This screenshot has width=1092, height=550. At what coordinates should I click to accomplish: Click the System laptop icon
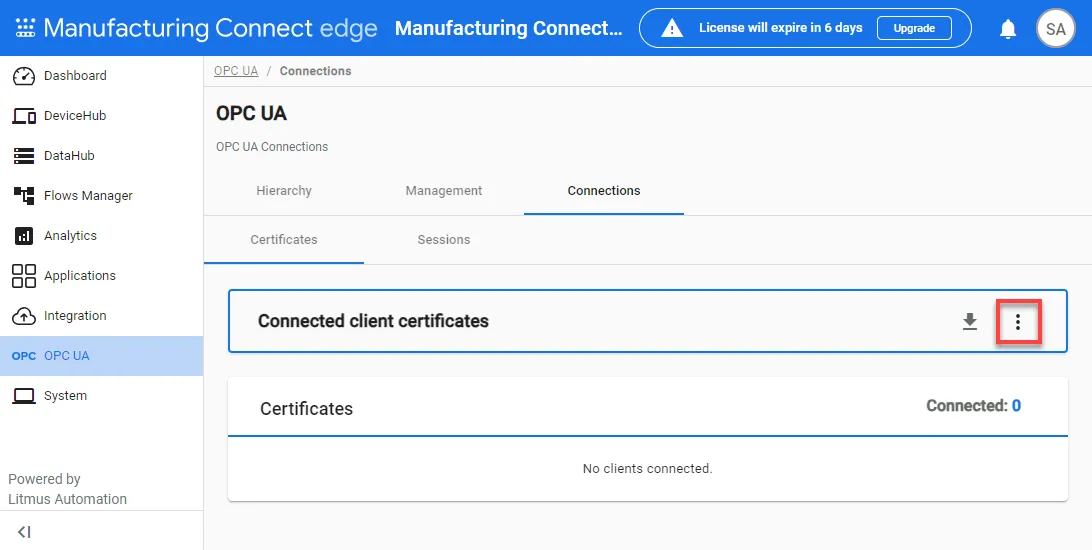[24, 396]
